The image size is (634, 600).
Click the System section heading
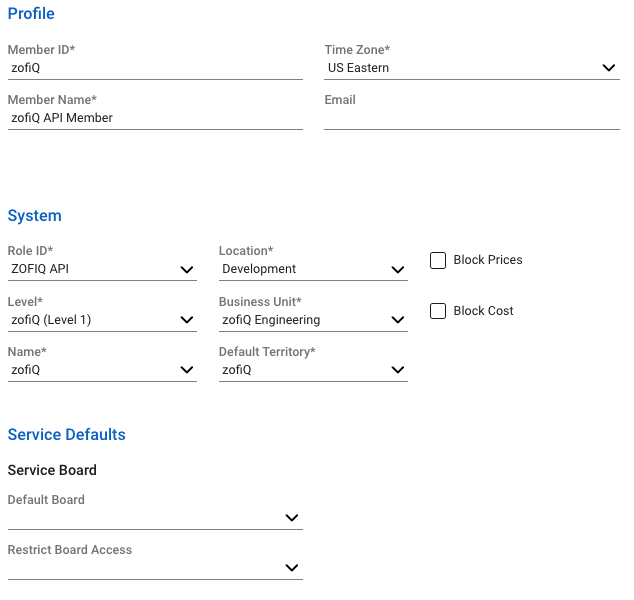pyautogui.click(x=35, y=215)
